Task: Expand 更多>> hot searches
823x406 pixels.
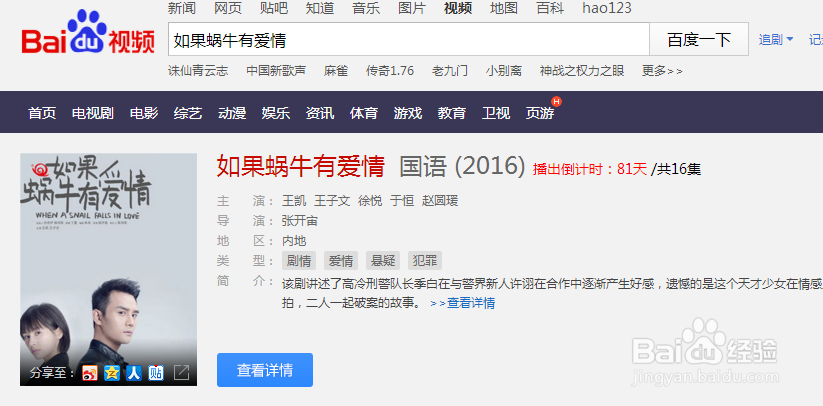Action: [662, 71]
